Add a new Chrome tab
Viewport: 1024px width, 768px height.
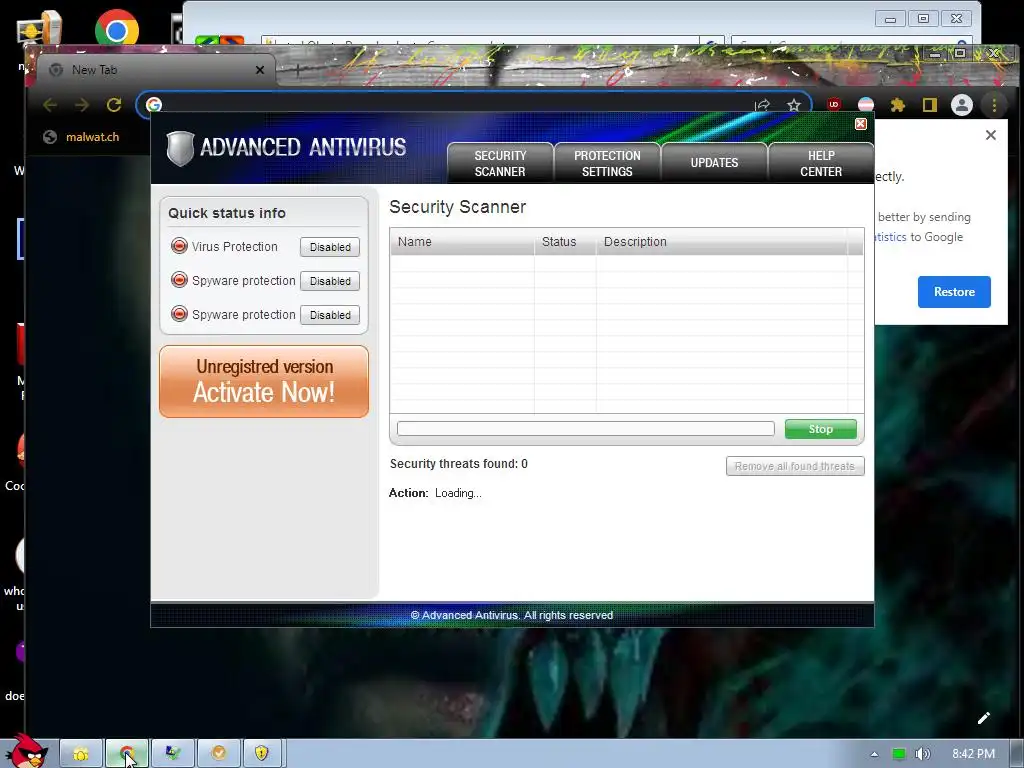pyautogui.click(x=296, y=70)
